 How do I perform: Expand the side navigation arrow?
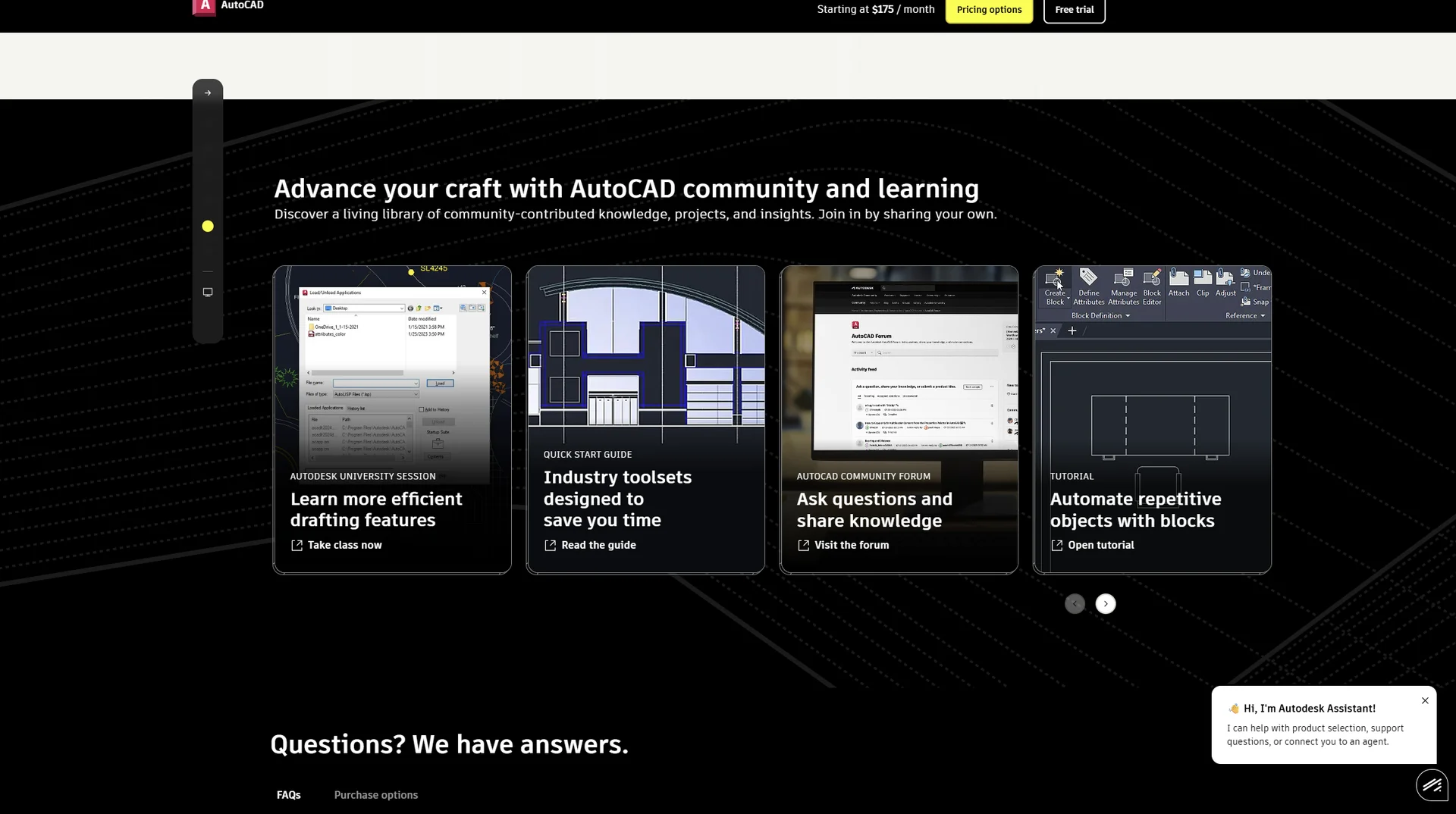[208, 93]
